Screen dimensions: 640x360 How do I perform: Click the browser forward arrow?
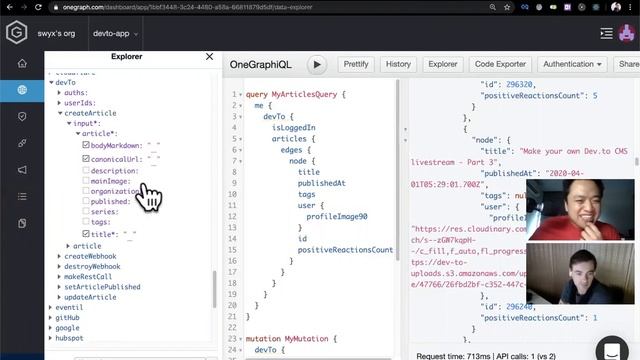click(x=24, y=7)
